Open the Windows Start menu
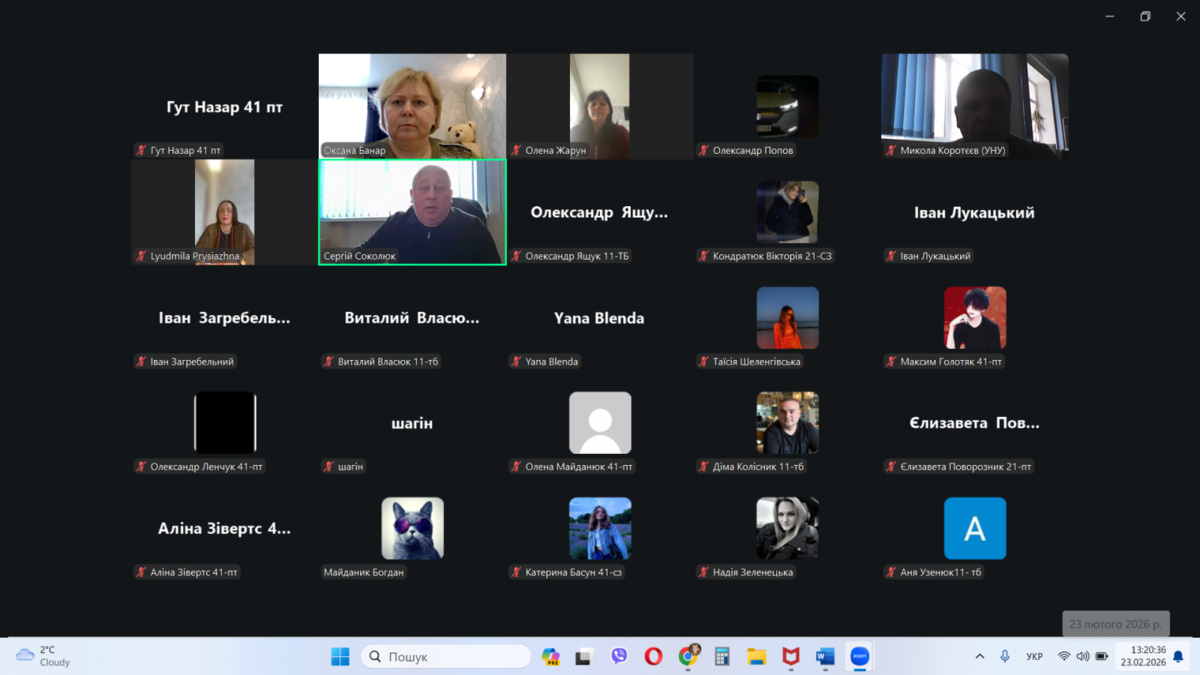1200x675 pixels. coord(340,656)
